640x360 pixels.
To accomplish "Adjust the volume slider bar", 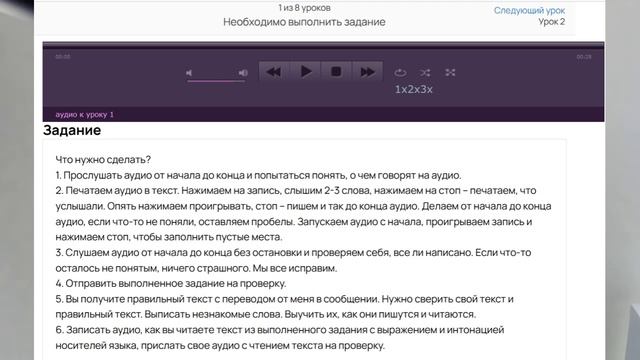I will click(216, 81).
